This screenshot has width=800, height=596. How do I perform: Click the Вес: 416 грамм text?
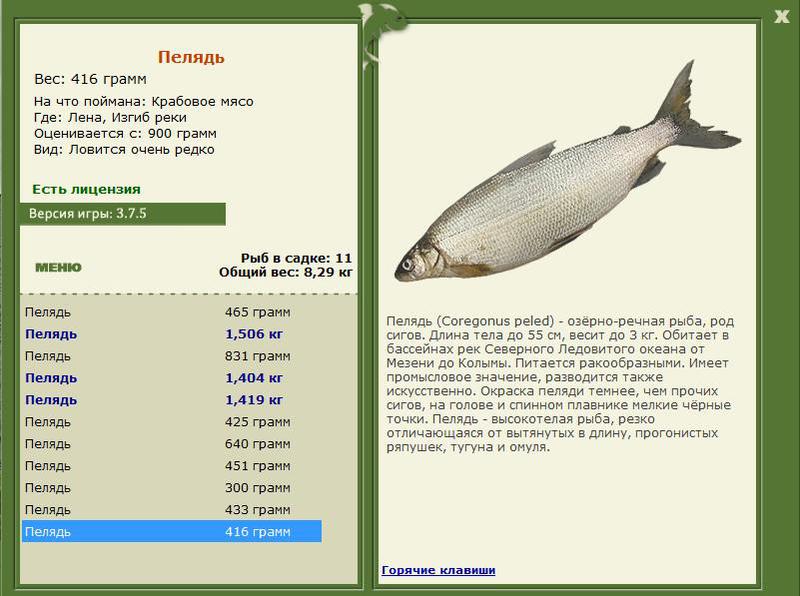(90, 79)
